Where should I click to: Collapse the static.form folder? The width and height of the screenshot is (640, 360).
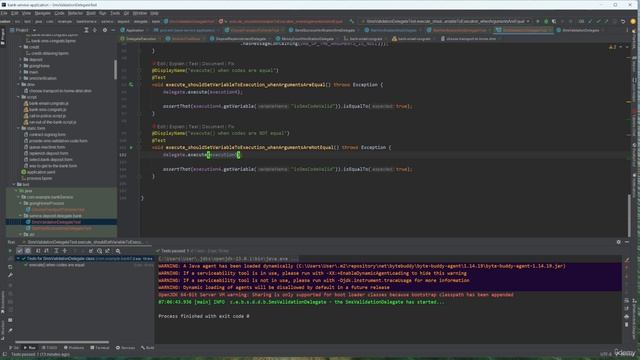tap(18, 128)
